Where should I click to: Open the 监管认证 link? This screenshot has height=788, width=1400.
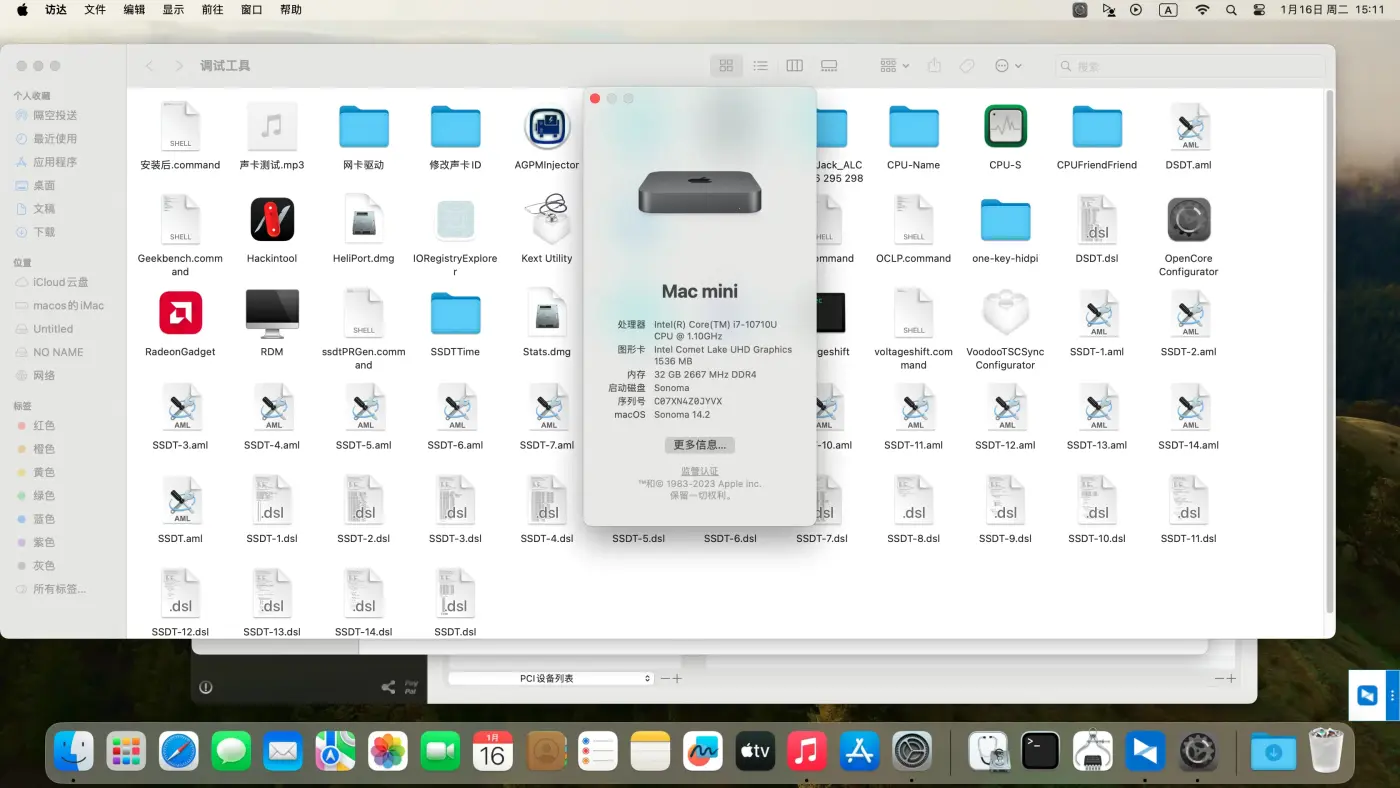coord(699,470)
